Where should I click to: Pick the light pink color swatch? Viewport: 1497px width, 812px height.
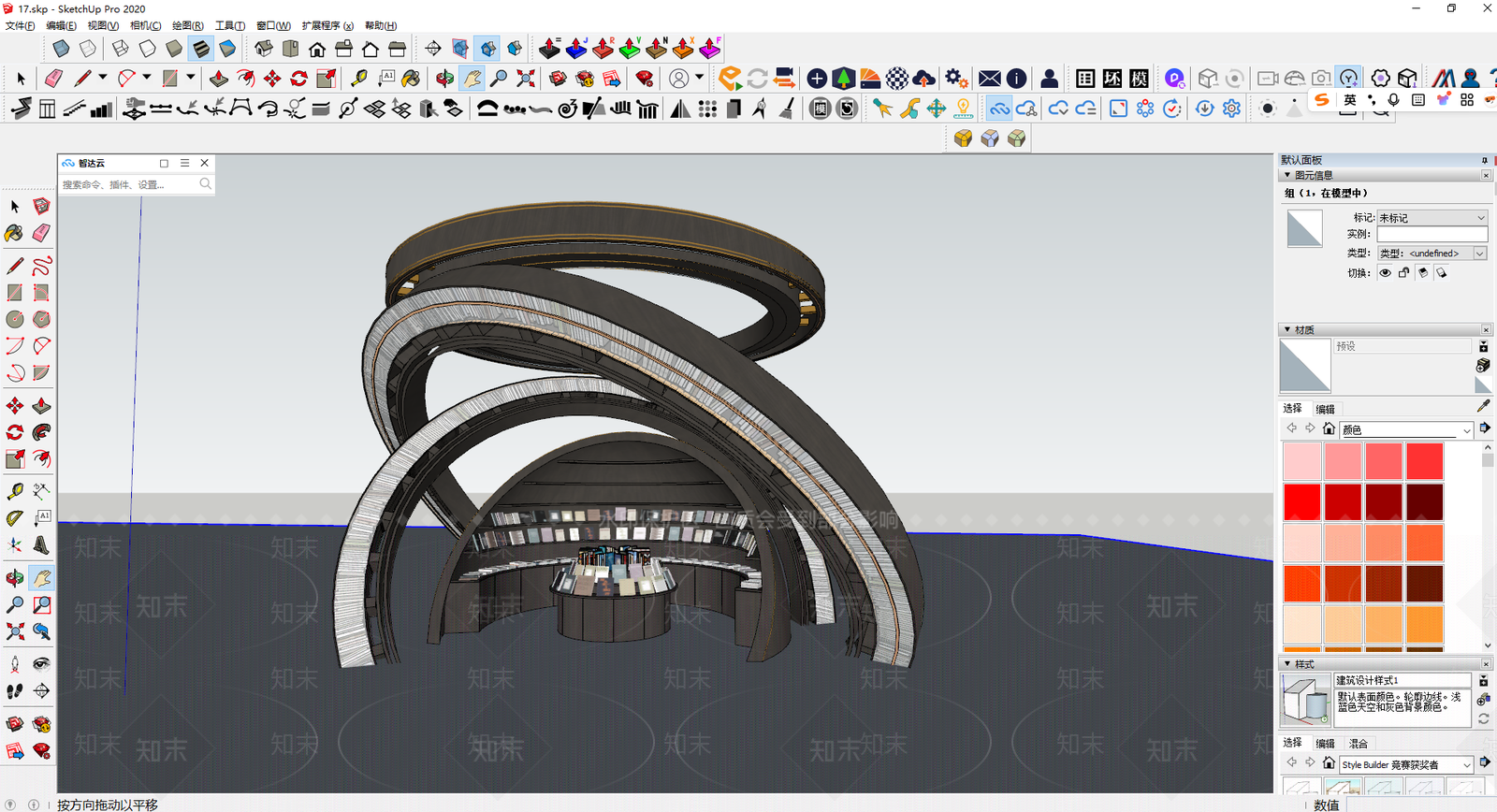1301,461
